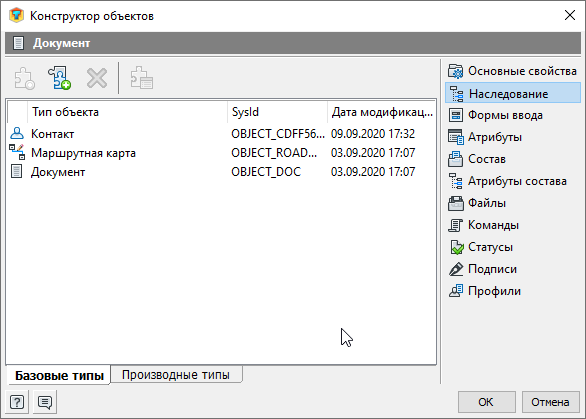586x419 pixels.
Task: Open help with question mark icon
Action: [17, 402]
